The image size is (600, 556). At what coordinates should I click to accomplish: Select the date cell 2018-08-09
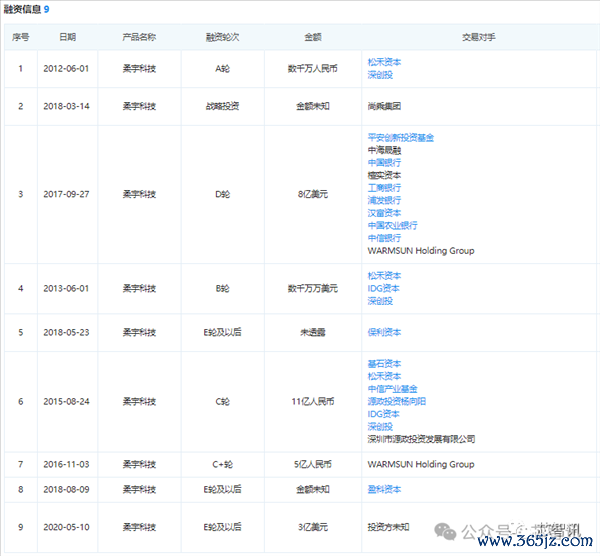tap(66, 489)
